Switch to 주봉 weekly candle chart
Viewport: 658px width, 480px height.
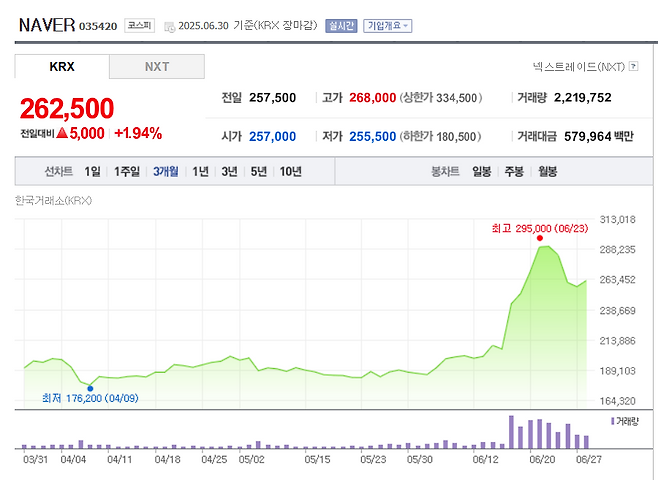(x=514, y=171)
